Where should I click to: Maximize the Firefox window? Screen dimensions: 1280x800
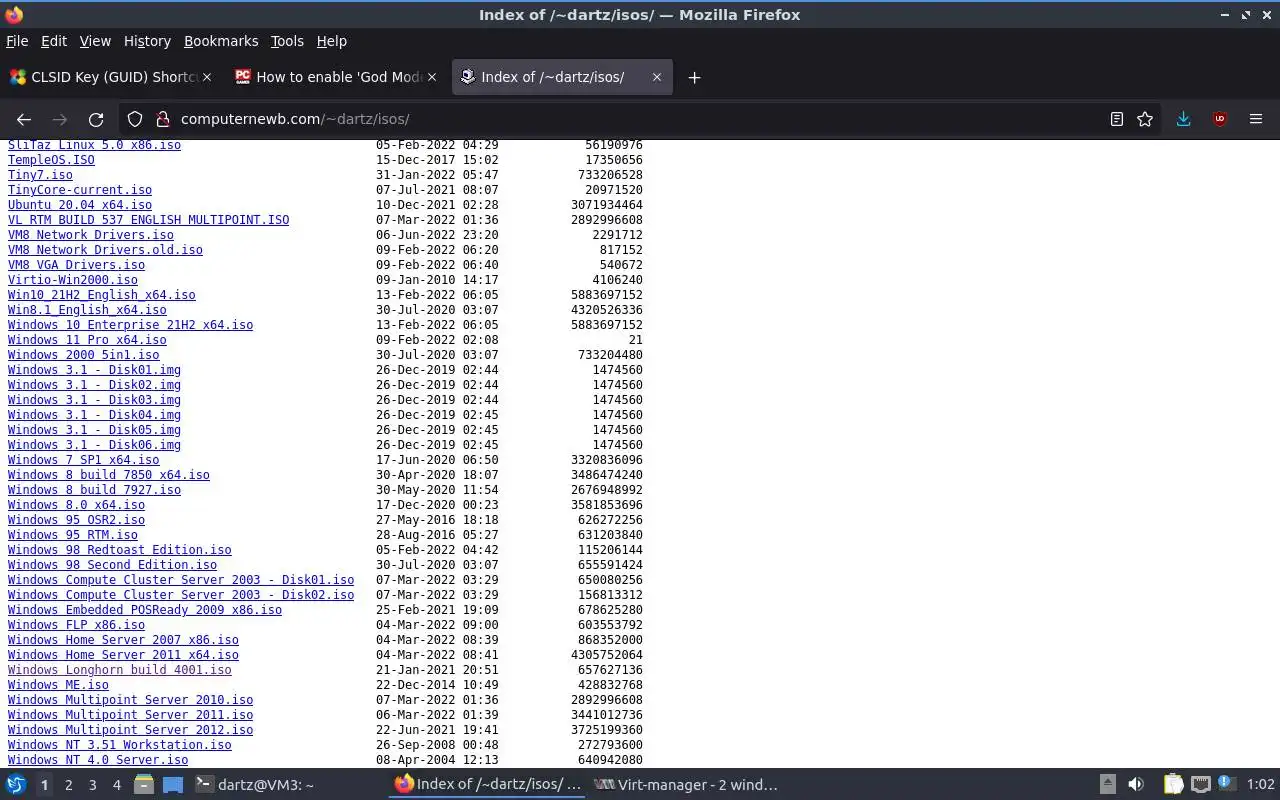coord(1246,15)
